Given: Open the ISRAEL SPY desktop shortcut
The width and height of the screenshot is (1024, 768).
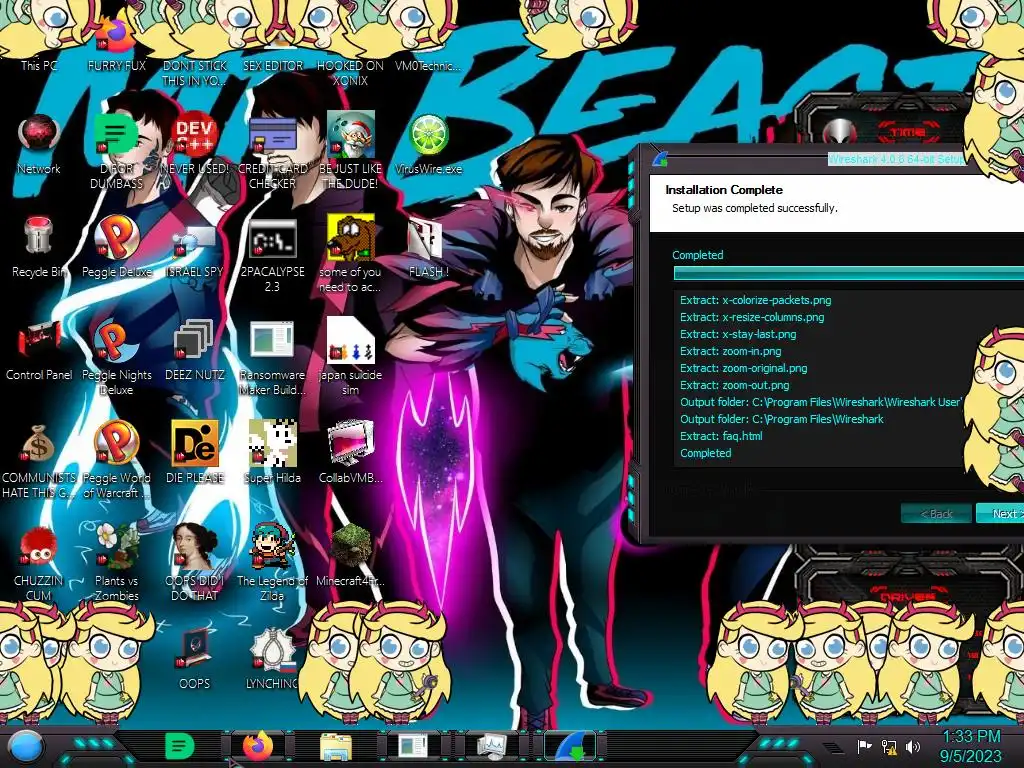Looking at the screenshot, I should click(195, 247).
